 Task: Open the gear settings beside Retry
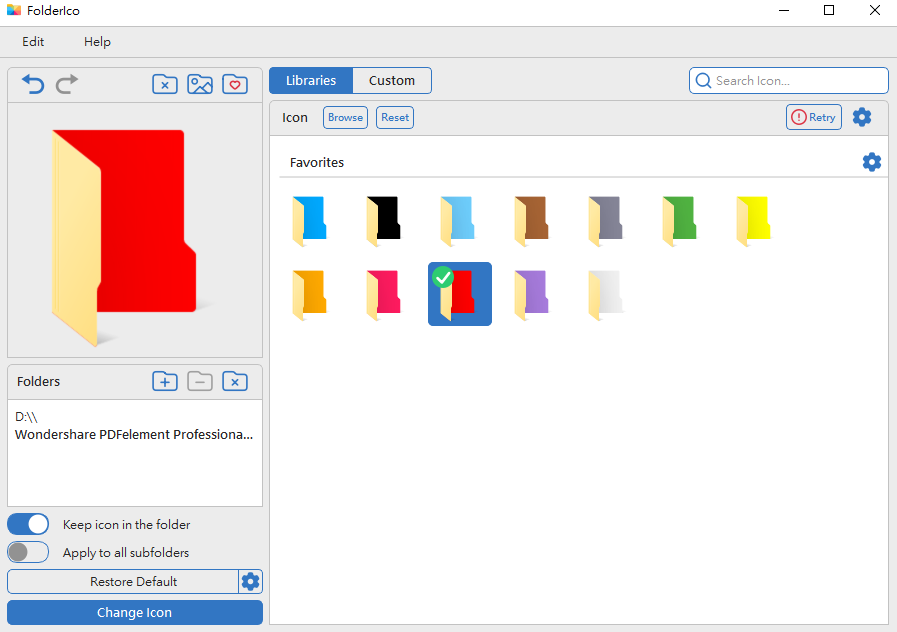[x=862, y=117]
